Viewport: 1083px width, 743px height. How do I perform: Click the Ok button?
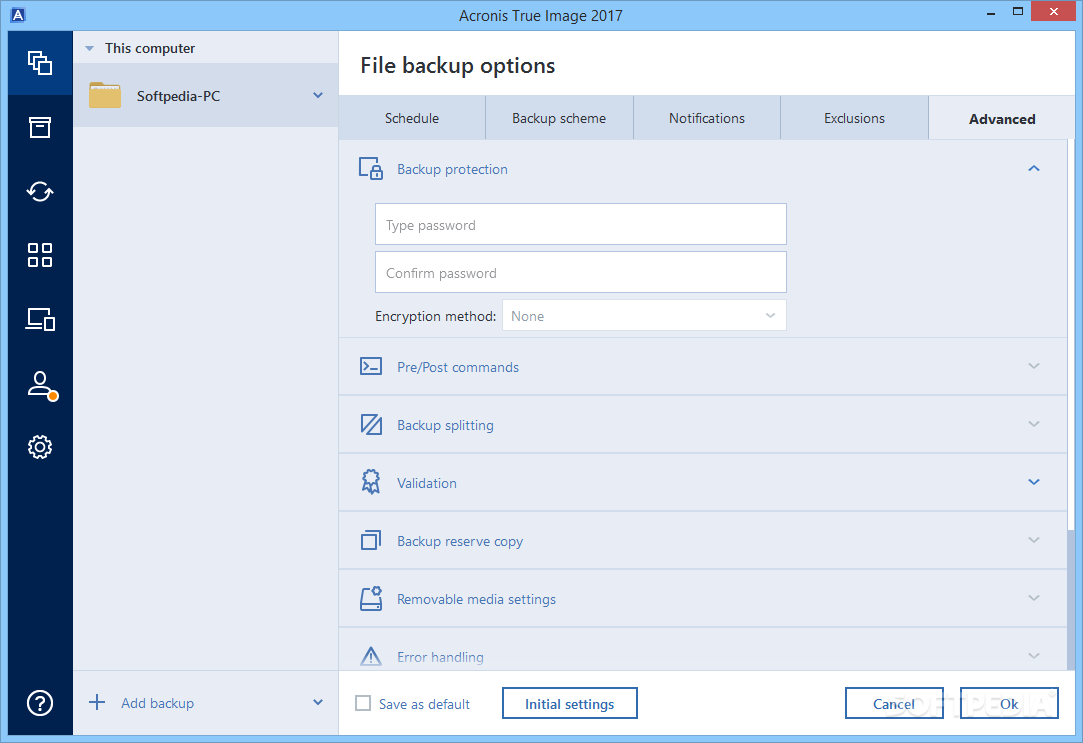[1009, 703]
